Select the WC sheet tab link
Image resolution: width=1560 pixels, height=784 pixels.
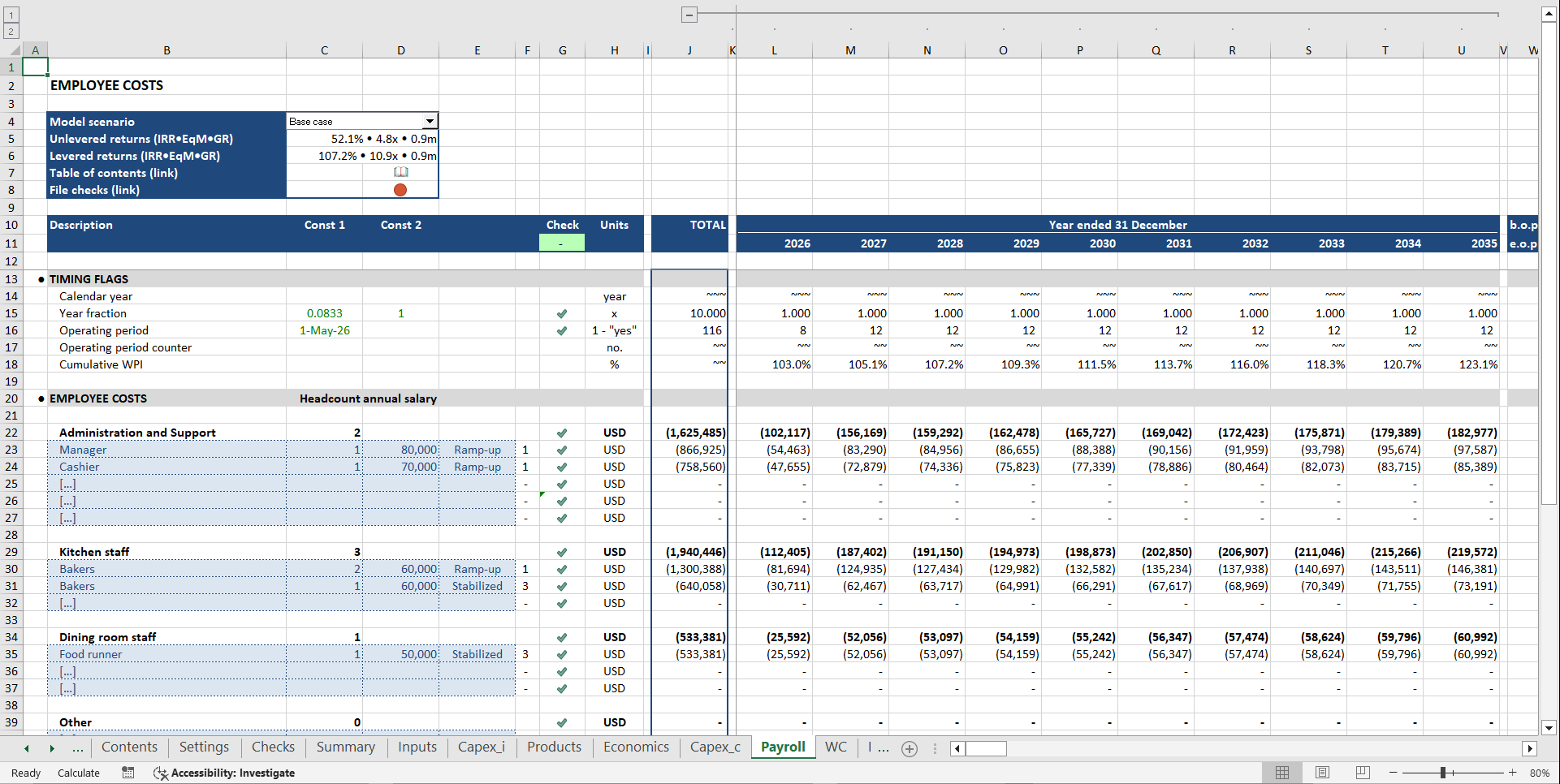click(836, 747)
